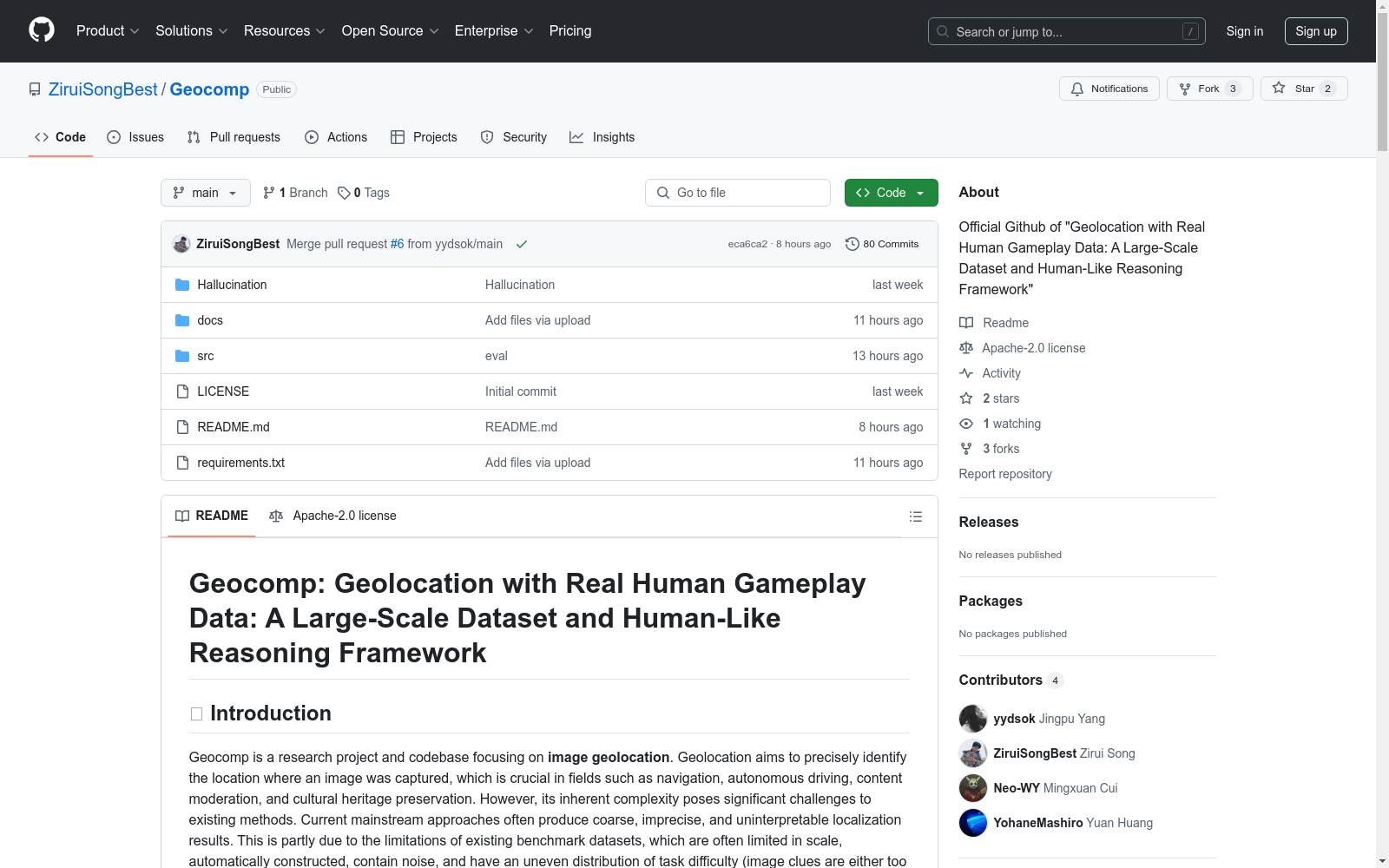Click the GitHub logo icon
The width and height of the screenshot is (1389, 868).
(x=42, y=30)
